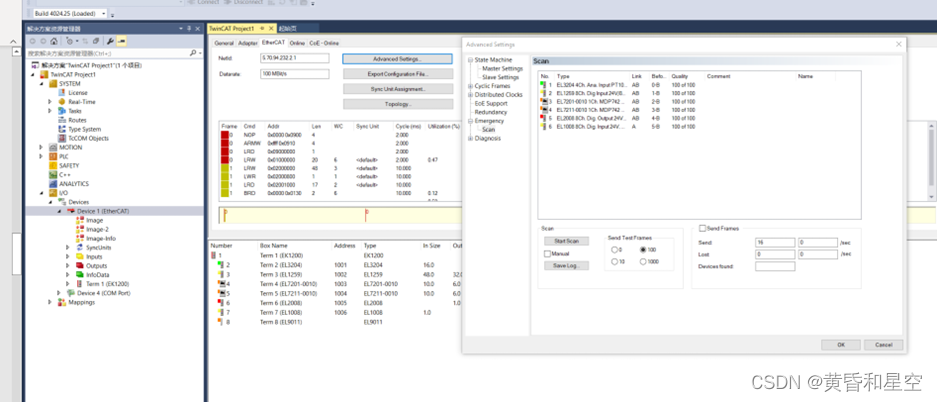
Task: Click the Start Scan button
Action: 566,241
